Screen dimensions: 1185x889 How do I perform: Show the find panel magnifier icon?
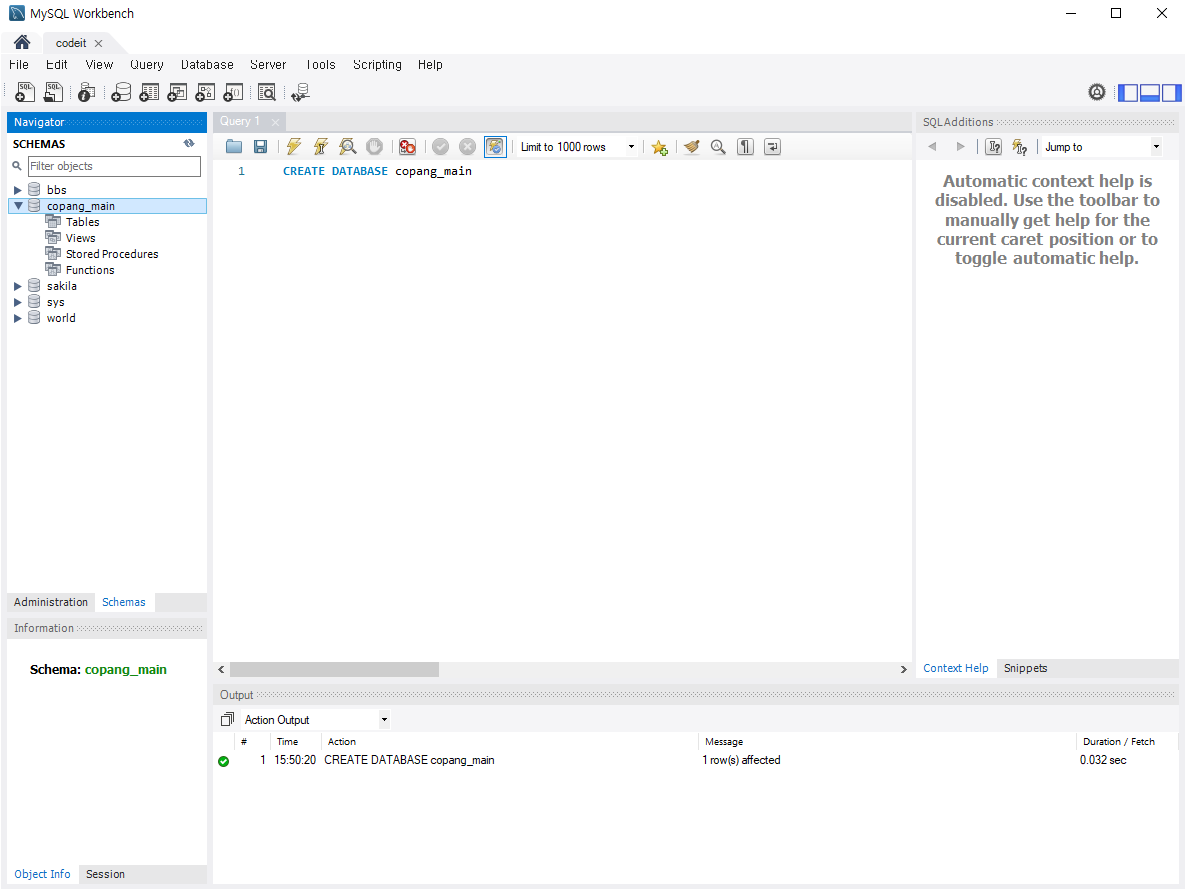click(718, 147)
